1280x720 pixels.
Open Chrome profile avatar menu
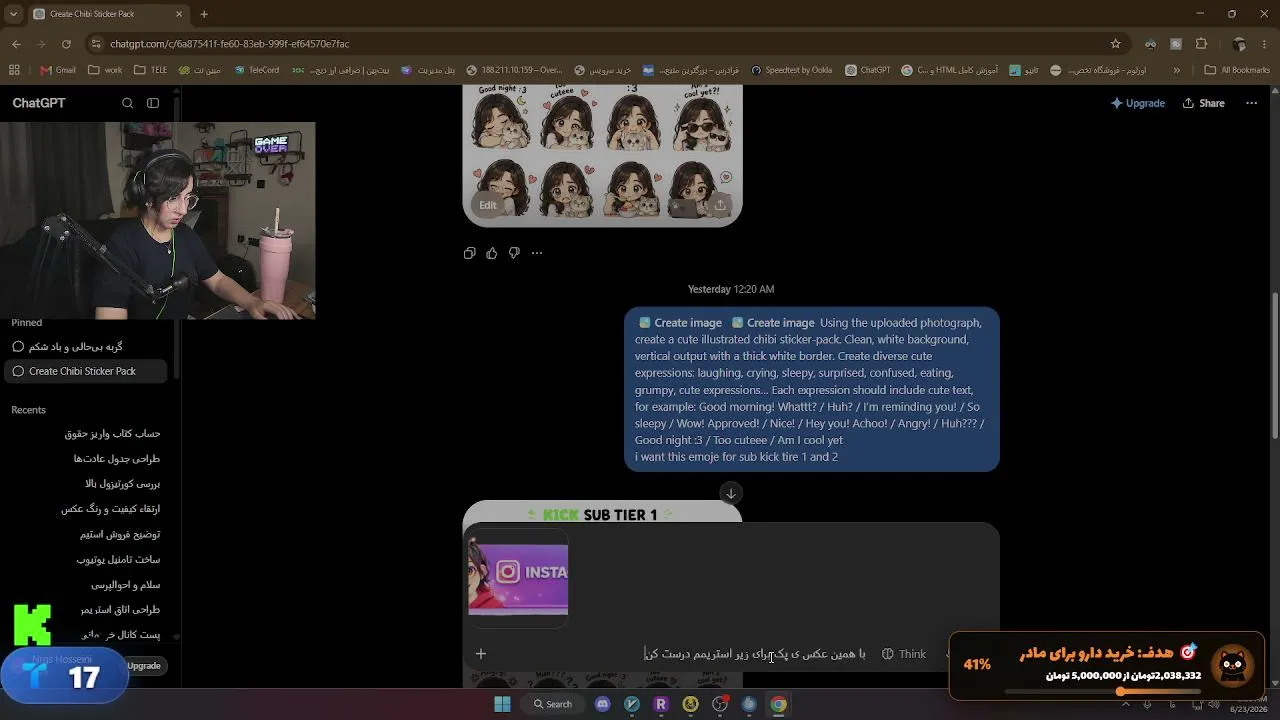[x=1239, y=44]
